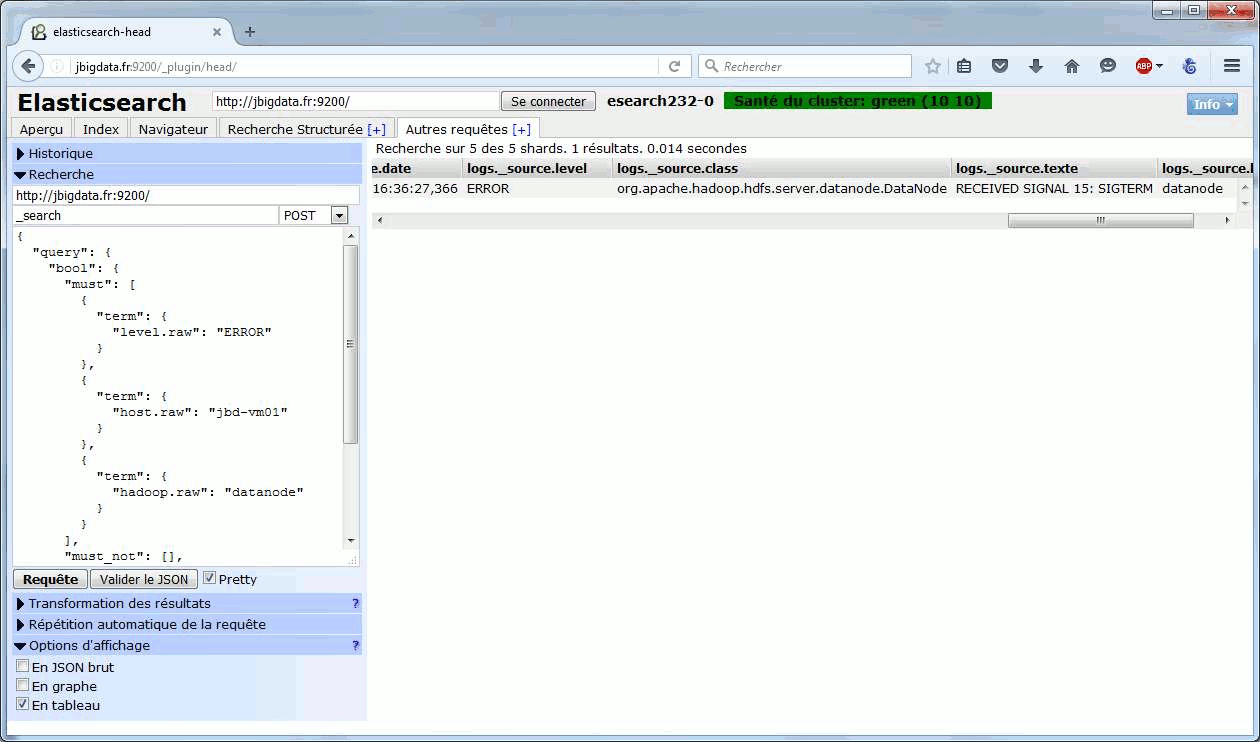Click the browser back arrow button

point(28,66)
